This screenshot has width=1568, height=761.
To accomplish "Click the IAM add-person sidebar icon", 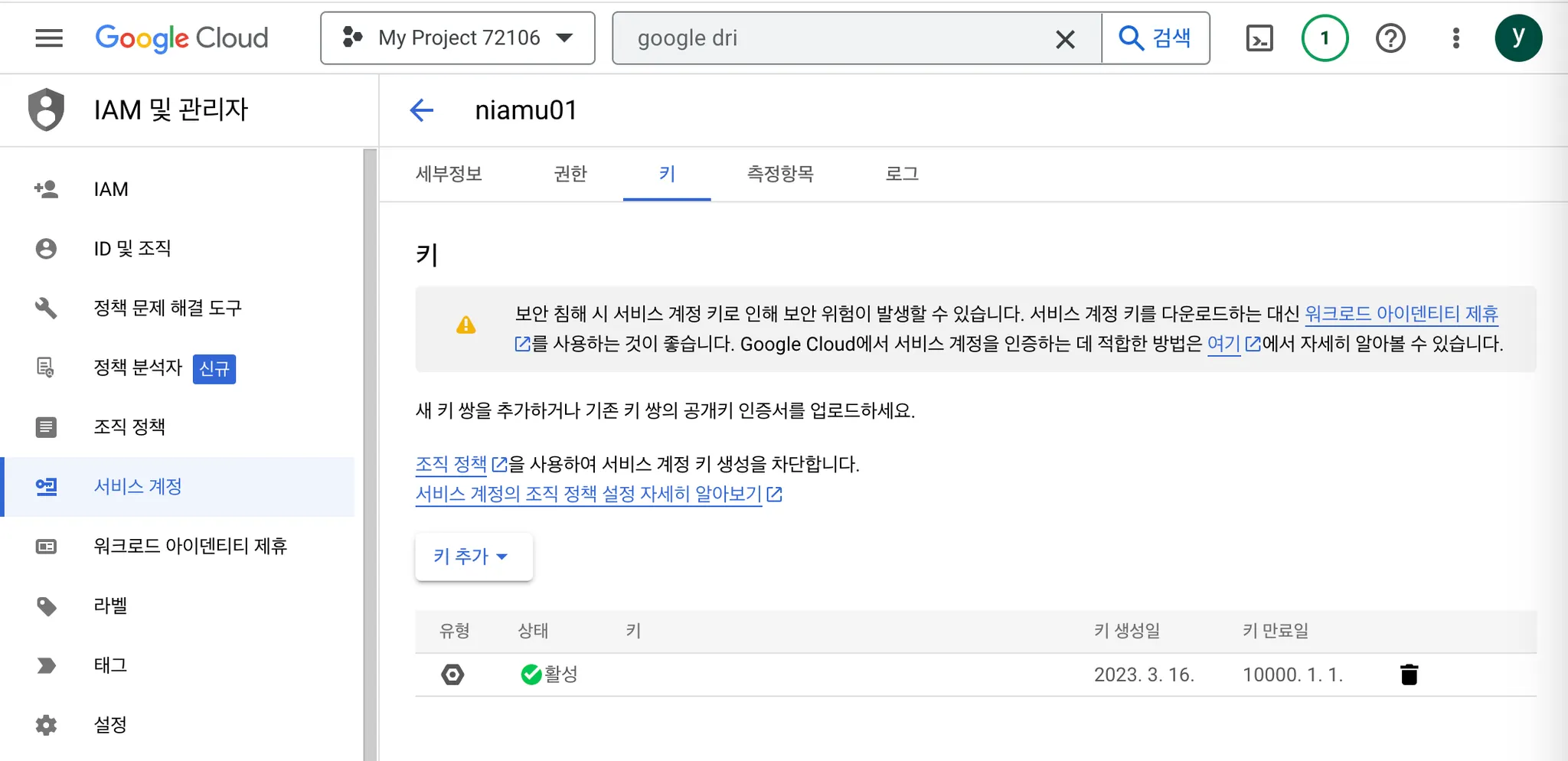I will [46, 189].
